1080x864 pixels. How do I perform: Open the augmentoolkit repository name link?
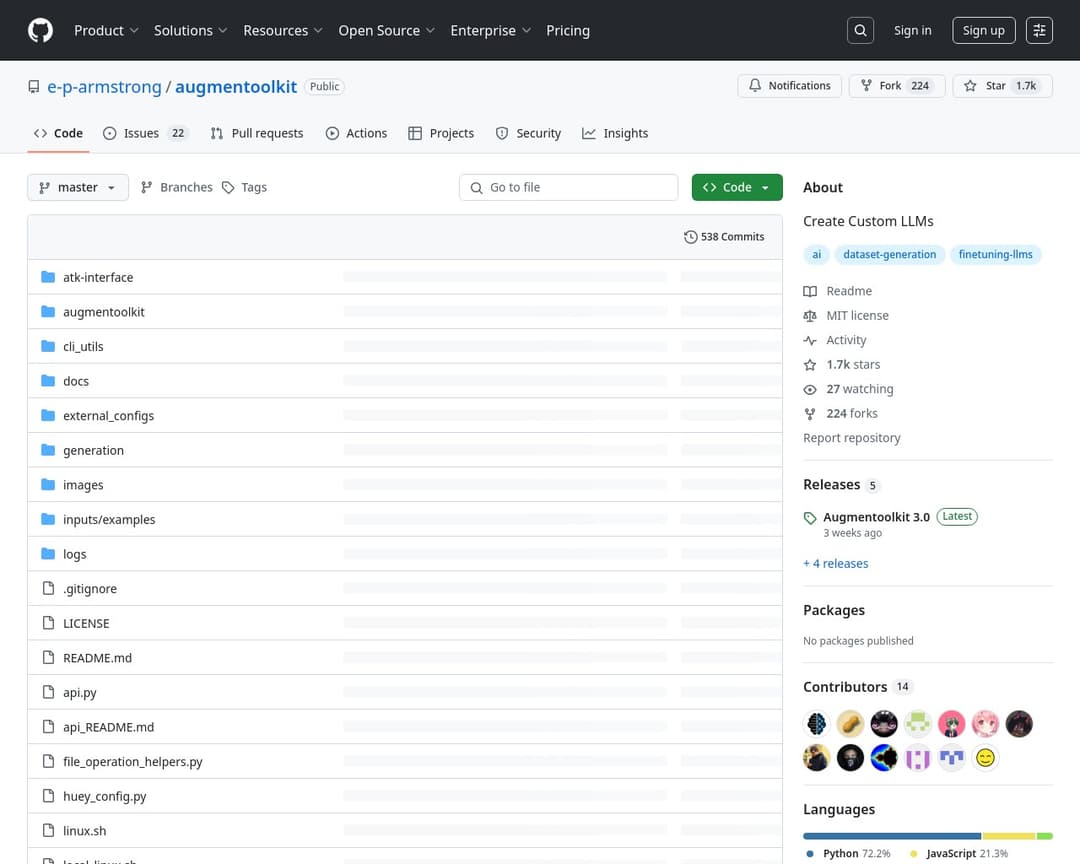click(236, 87)
